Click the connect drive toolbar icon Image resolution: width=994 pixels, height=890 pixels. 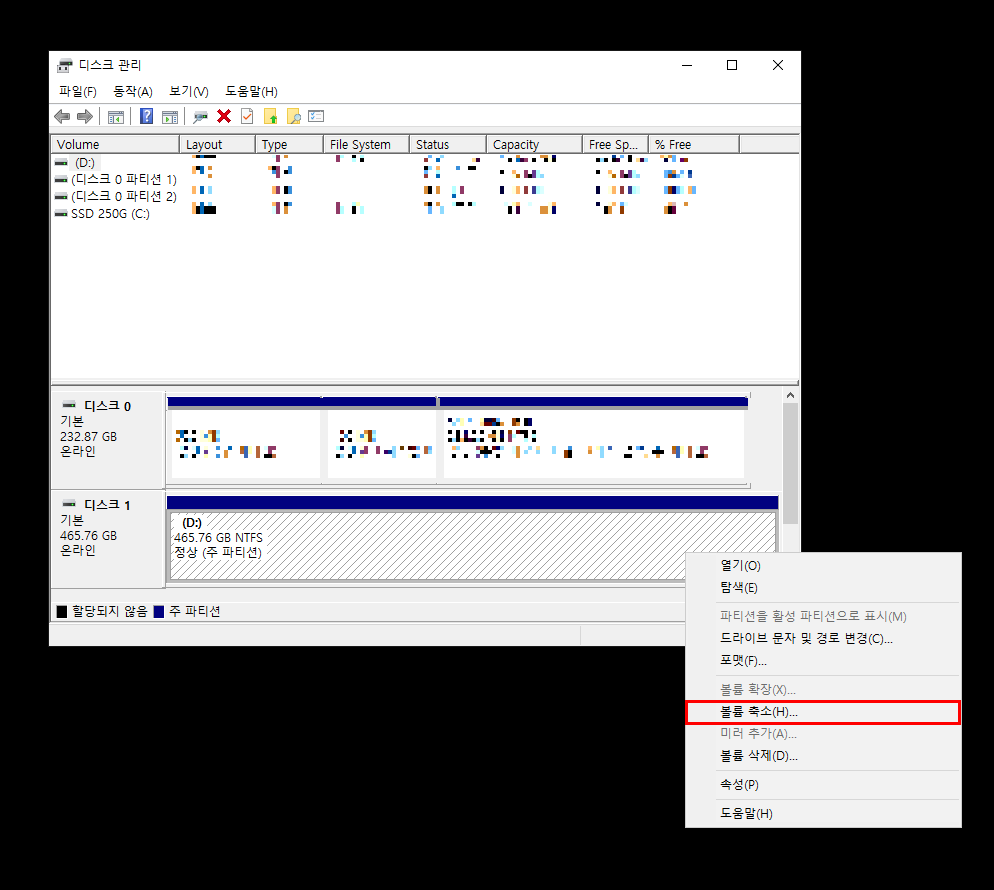200,117
